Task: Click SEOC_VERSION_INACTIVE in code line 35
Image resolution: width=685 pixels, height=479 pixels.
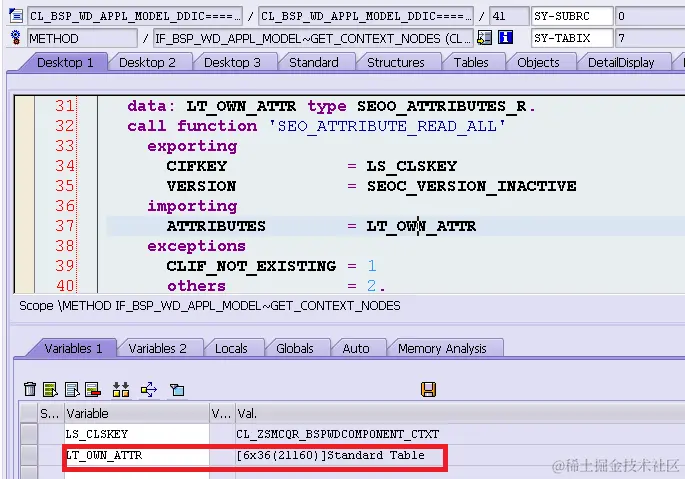Action: click(x=471, y=186)
